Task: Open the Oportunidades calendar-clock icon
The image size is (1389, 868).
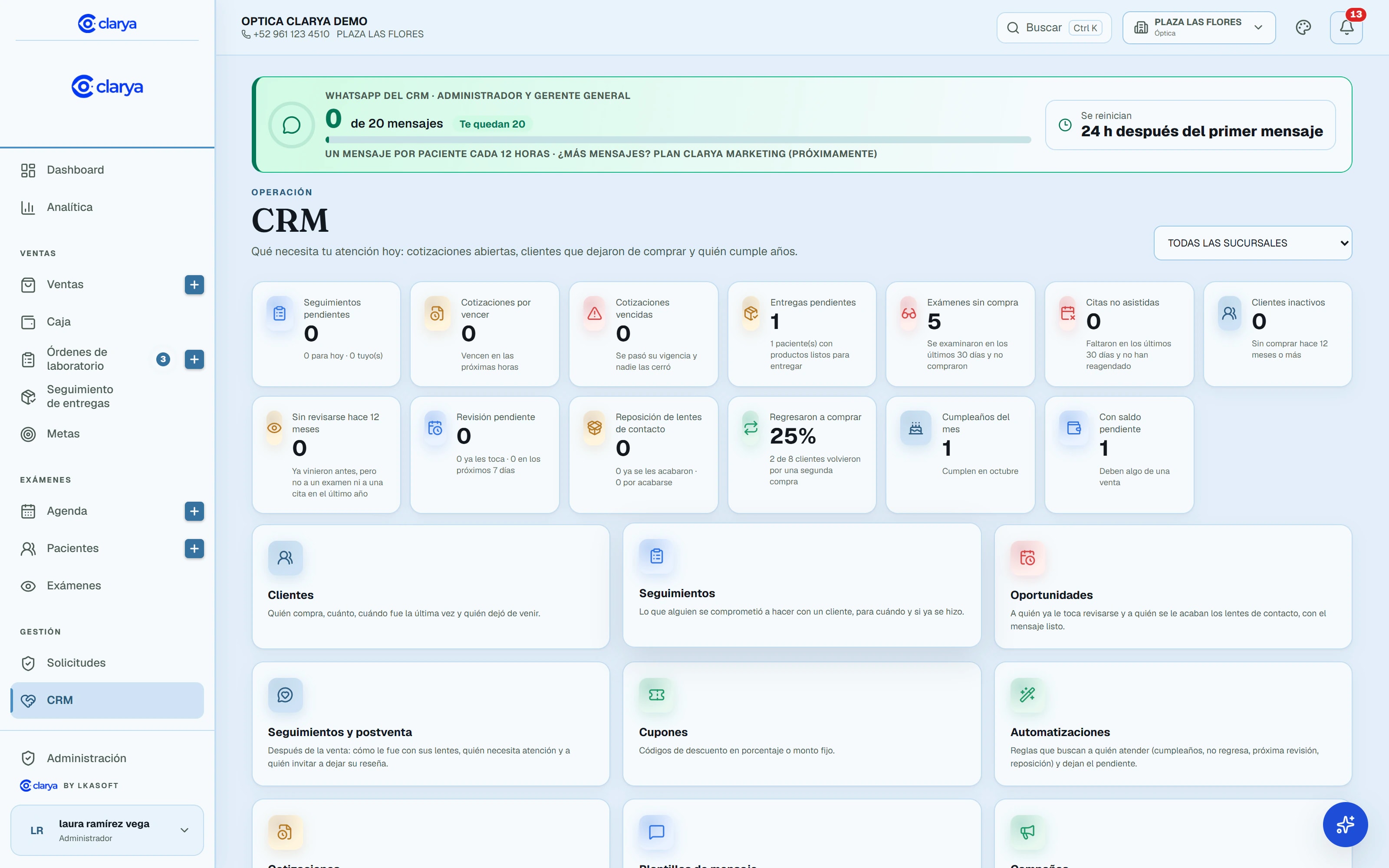Action: [x=1027, y=557]
